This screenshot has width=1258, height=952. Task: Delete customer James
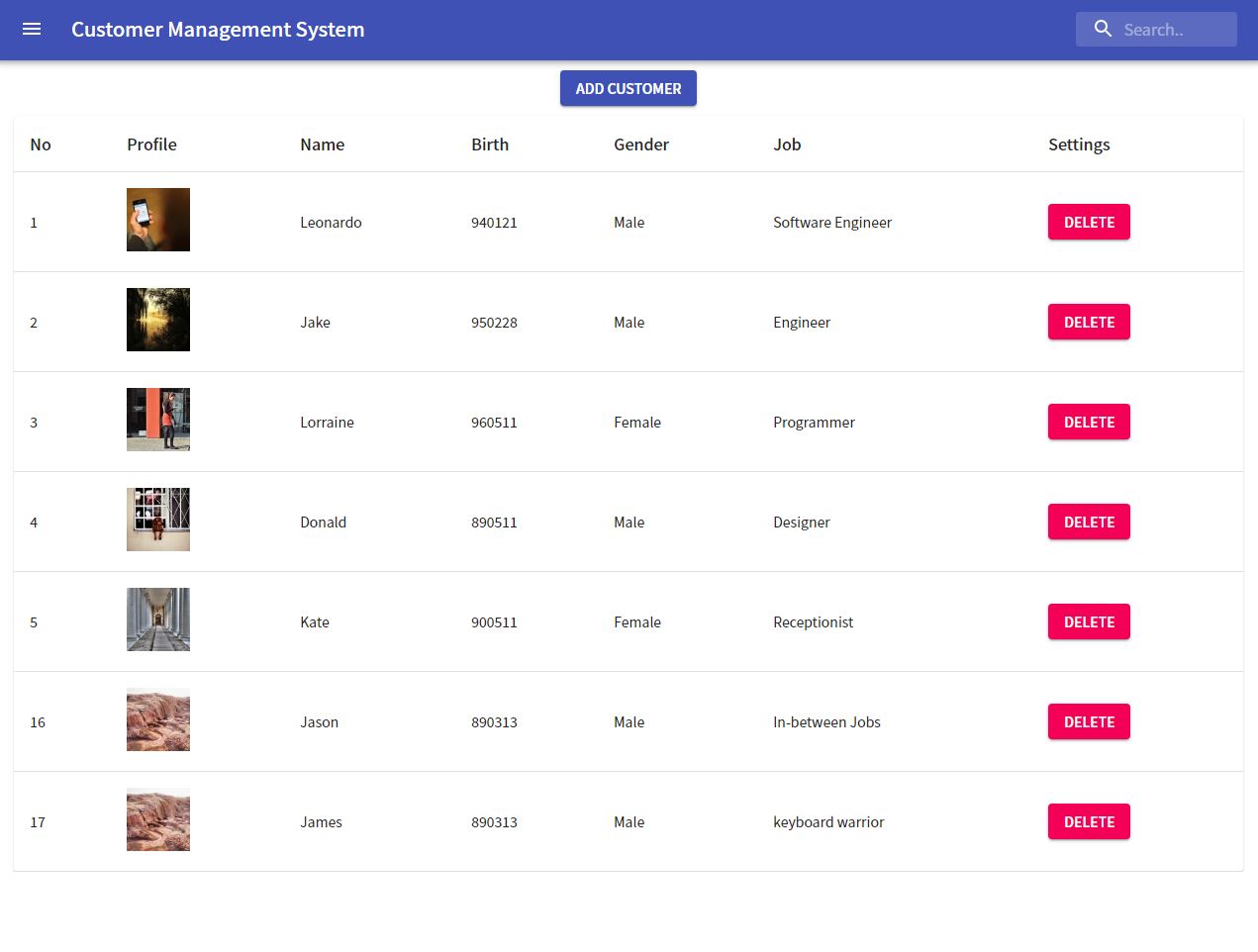[x=1089, y=821]
